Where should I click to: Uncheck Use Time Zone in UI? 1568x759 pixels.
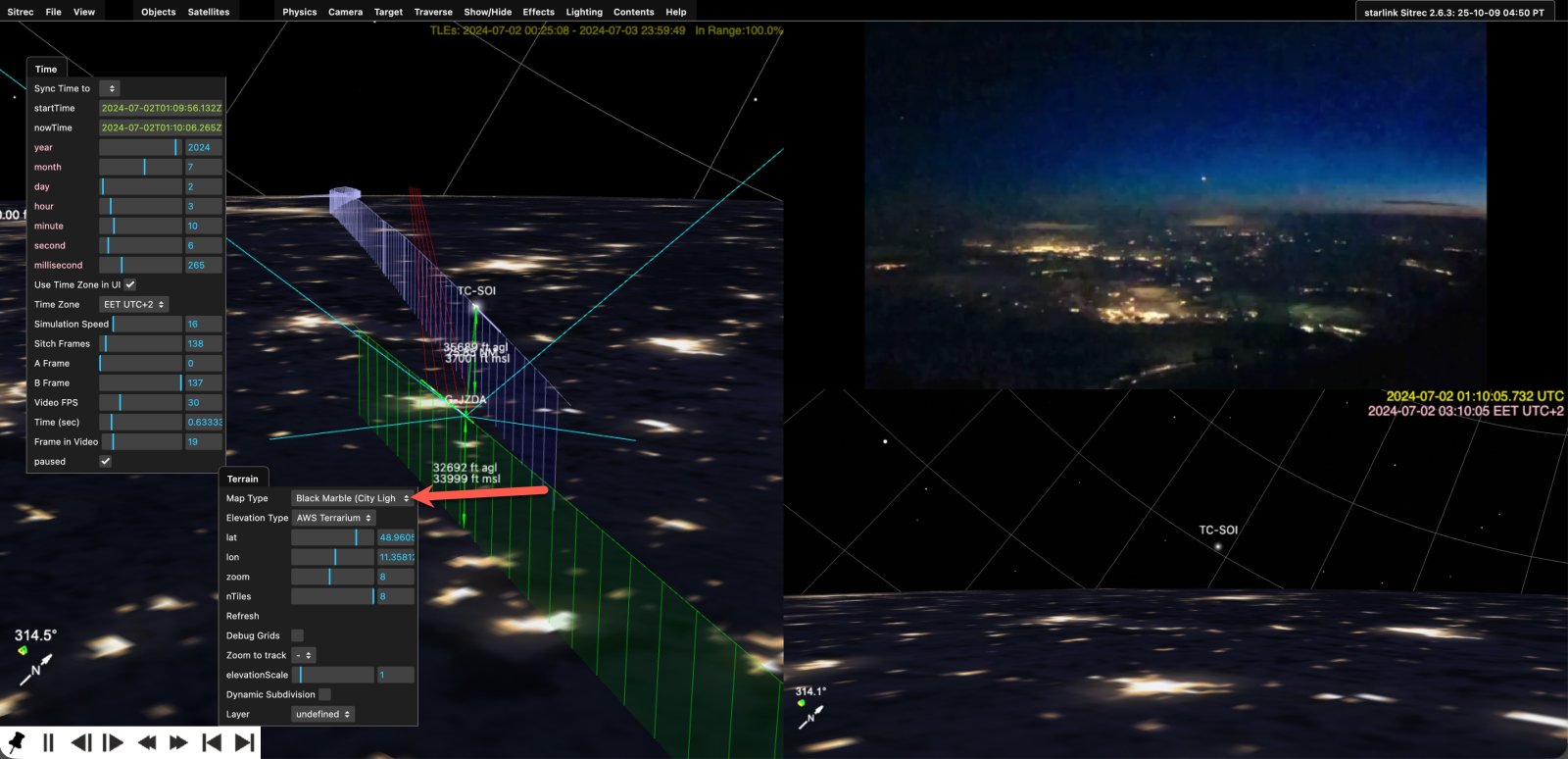(130, 284)
